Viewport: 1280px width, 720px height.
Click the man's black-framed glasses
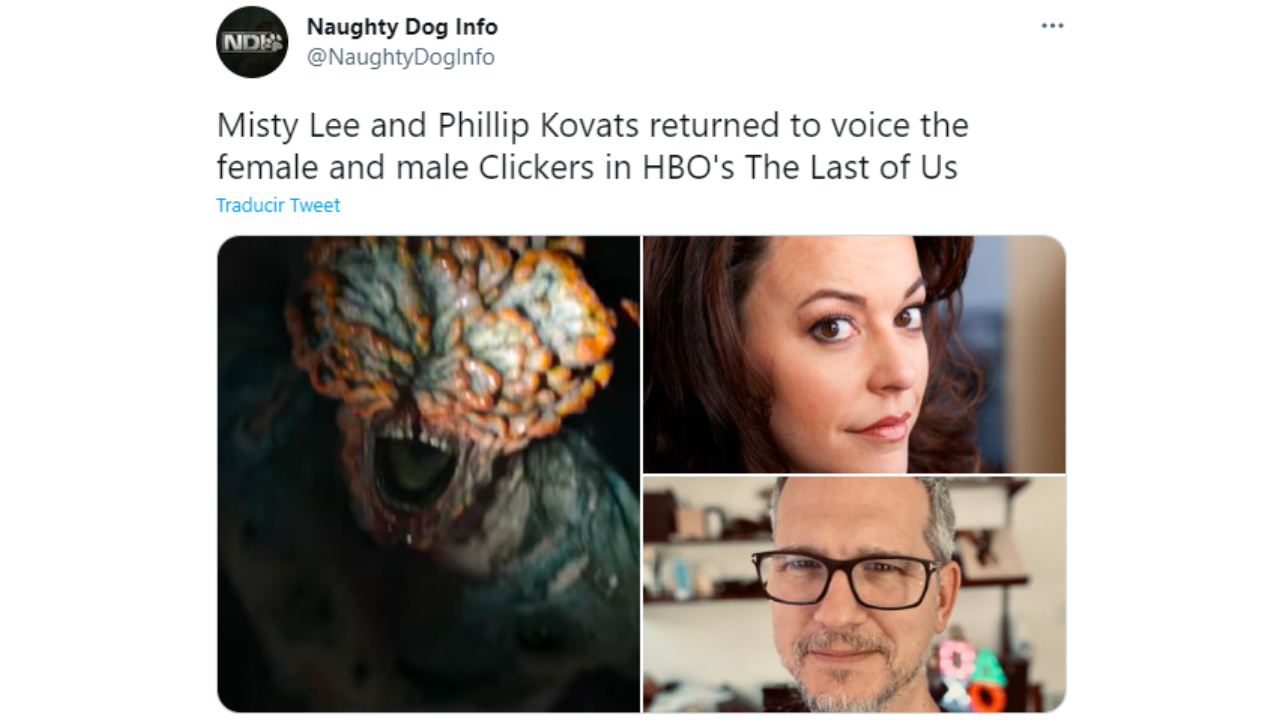845,578
